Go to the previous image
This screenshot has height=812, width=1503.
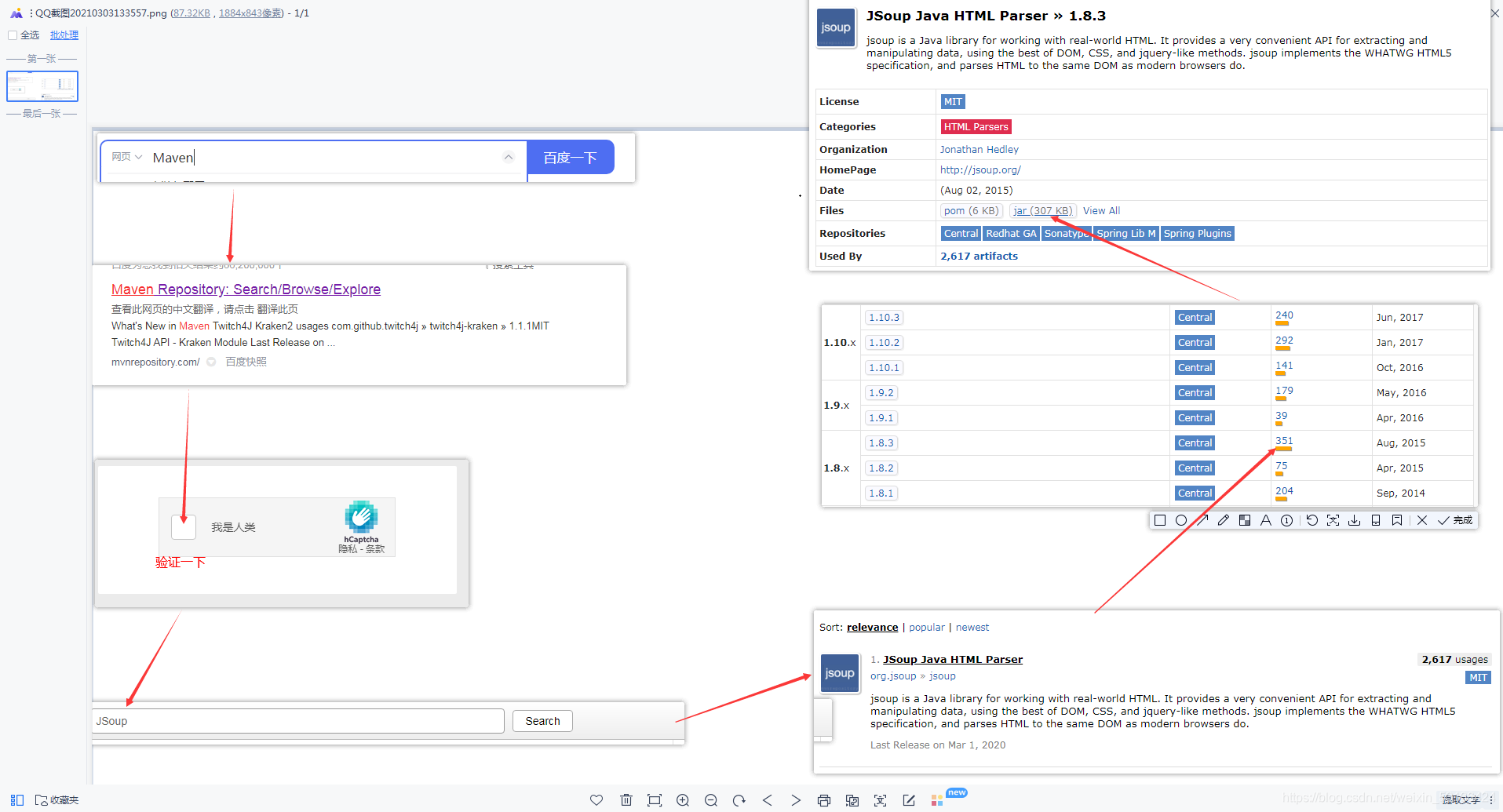(768, 800)
